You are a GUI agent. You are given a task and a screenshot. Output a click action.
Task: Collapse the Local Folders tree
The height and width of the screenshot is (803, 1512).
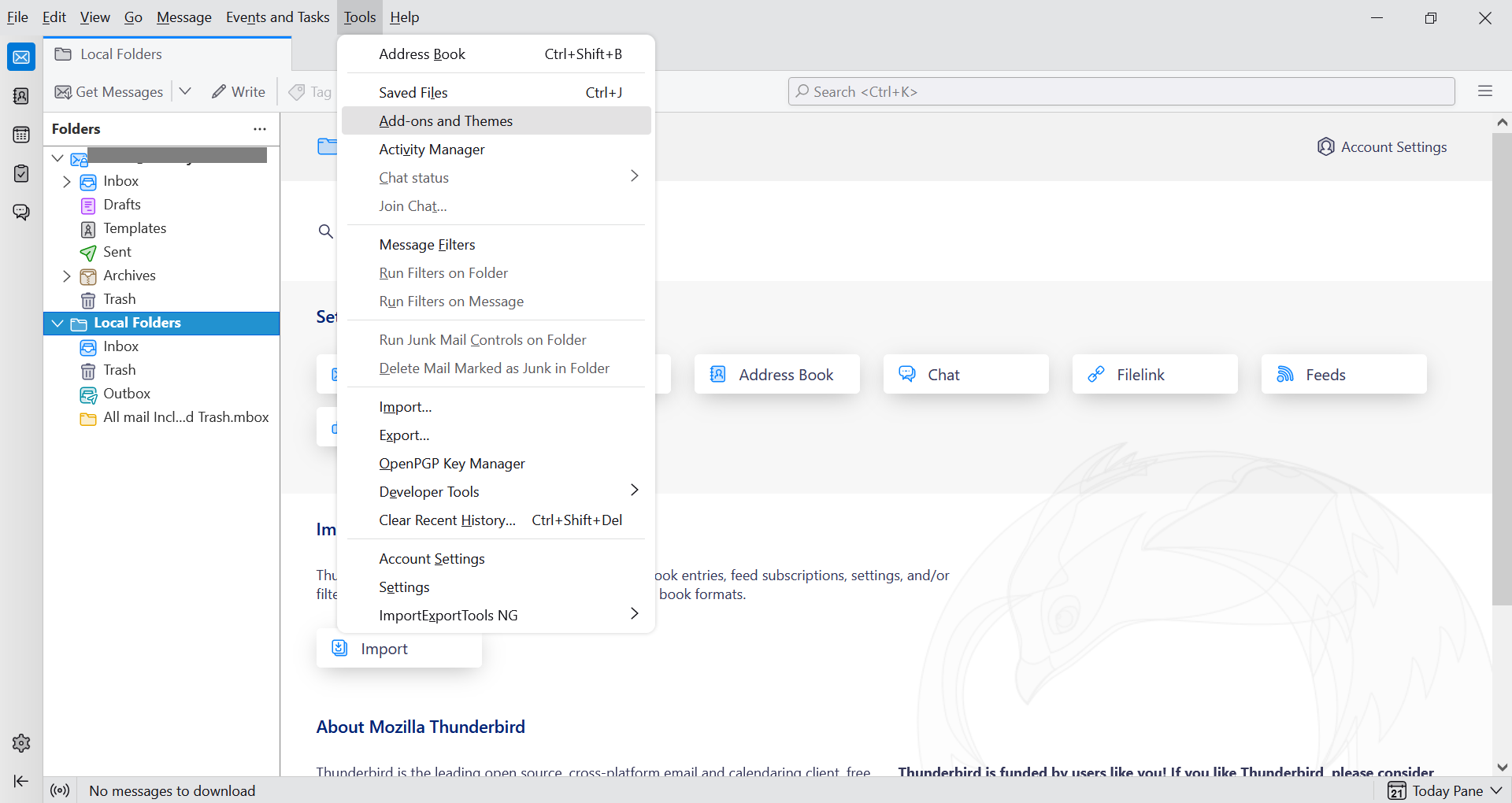tap(57, 324)
